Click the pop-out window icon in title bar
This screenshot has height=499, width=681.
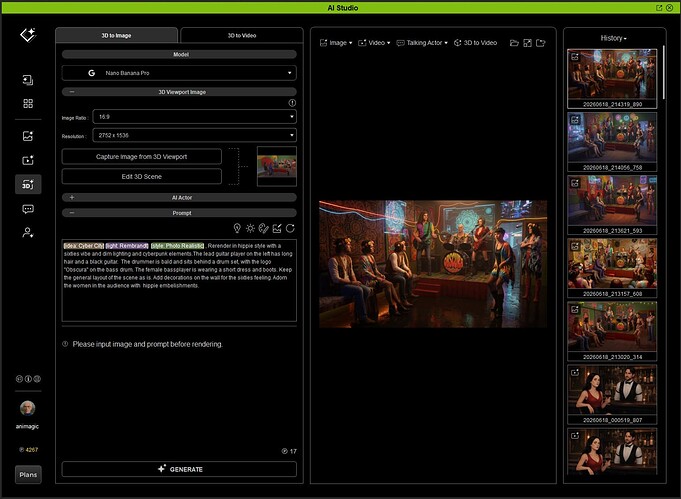pyautogui.click(x=659, y=8)
